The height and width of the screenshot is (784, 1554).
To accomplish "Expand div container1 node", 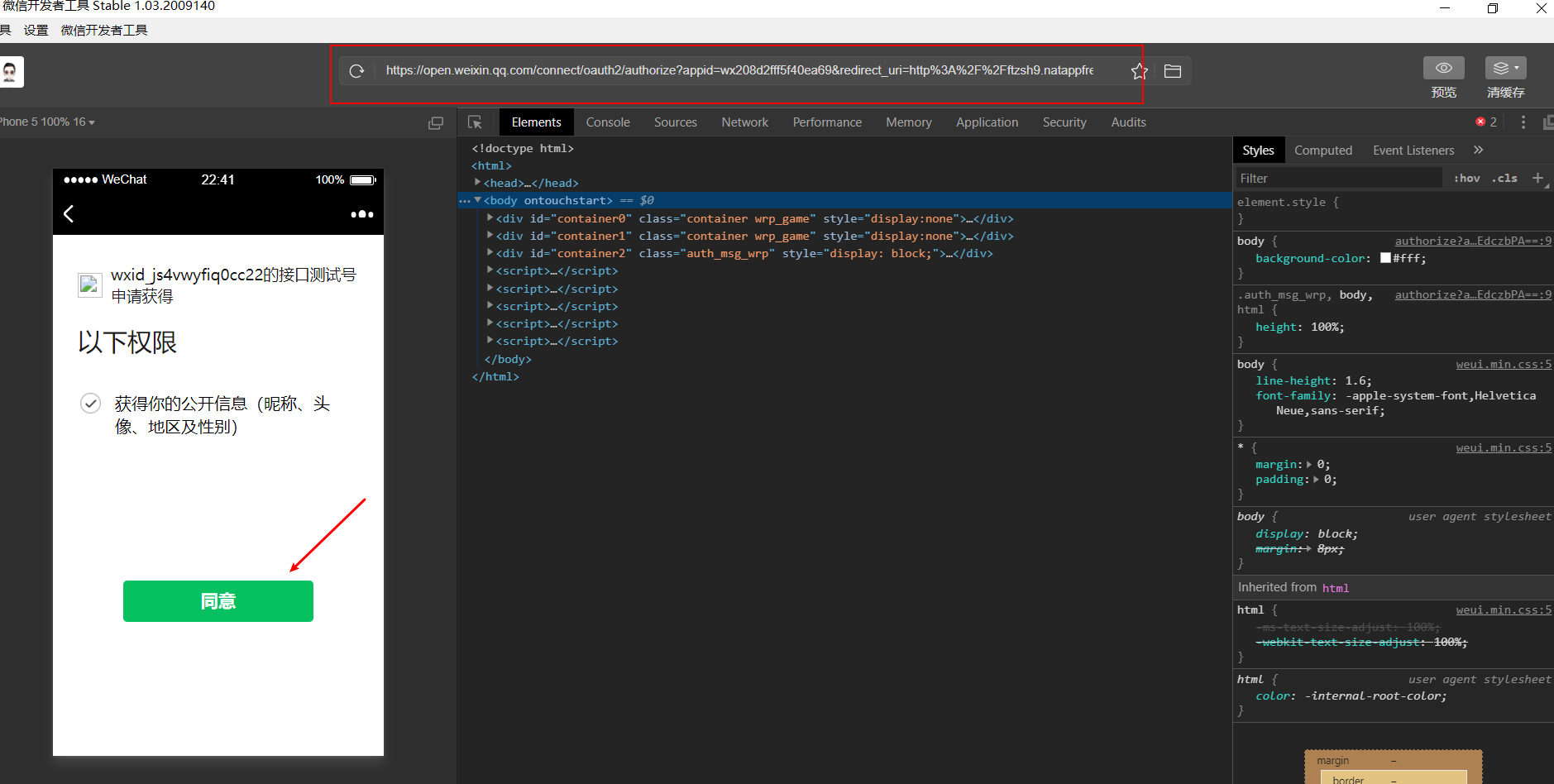I will 490,235.
